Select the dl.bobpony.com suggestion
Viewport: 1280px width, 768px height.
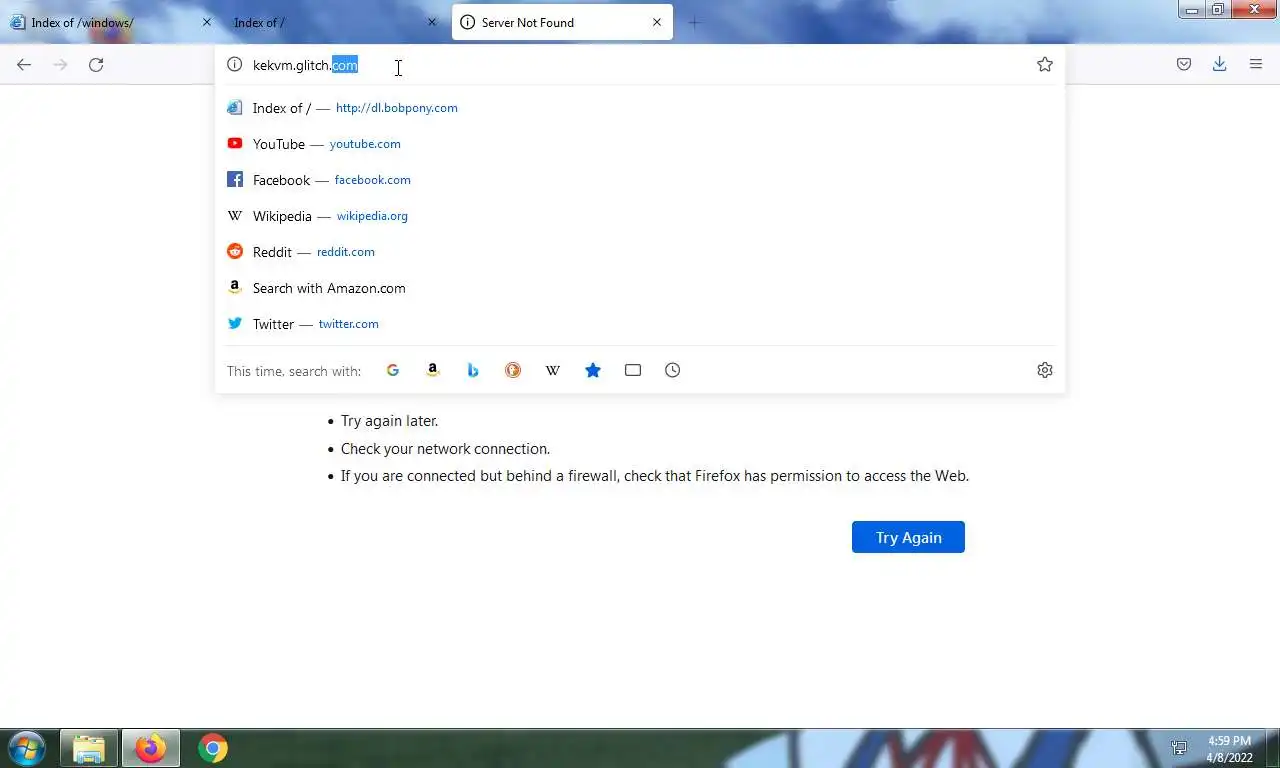[640, 108]
